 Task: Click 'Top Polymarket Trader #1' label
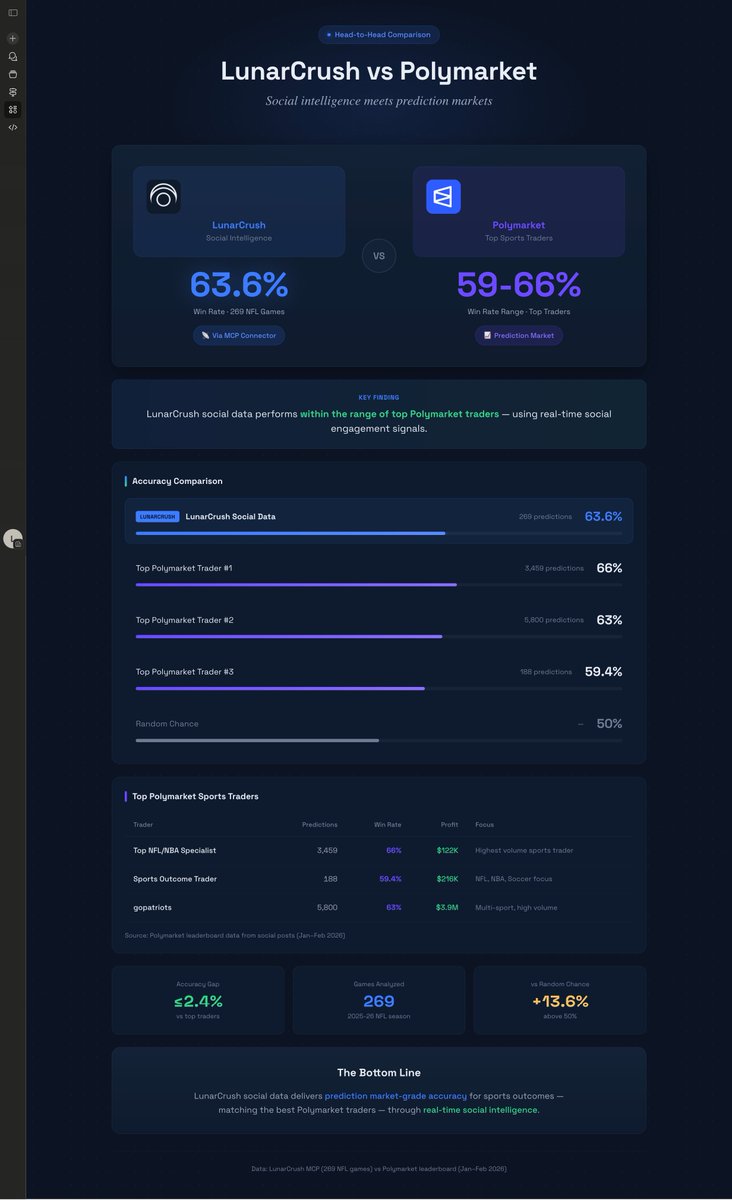184,568
